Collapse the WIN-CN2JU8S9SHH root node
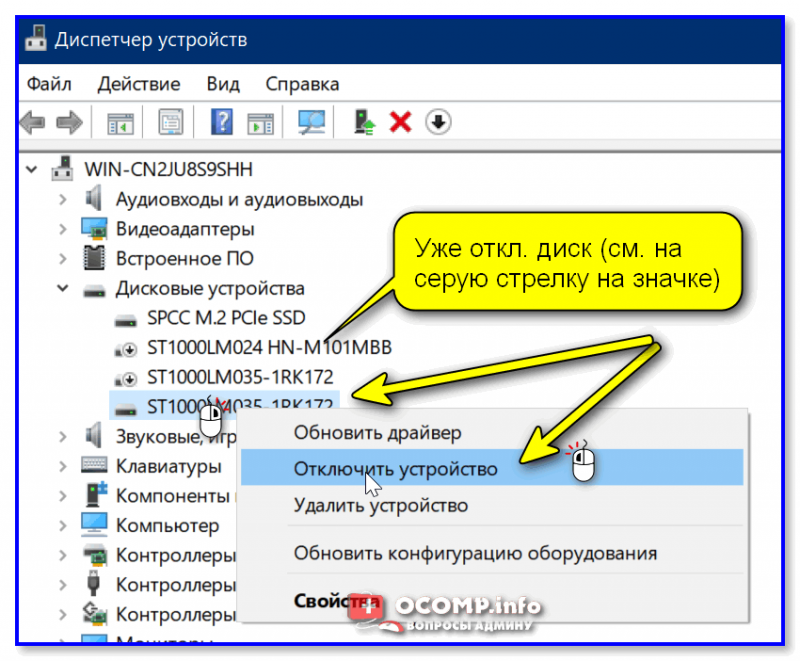800x661 pixels. [32, 169]
